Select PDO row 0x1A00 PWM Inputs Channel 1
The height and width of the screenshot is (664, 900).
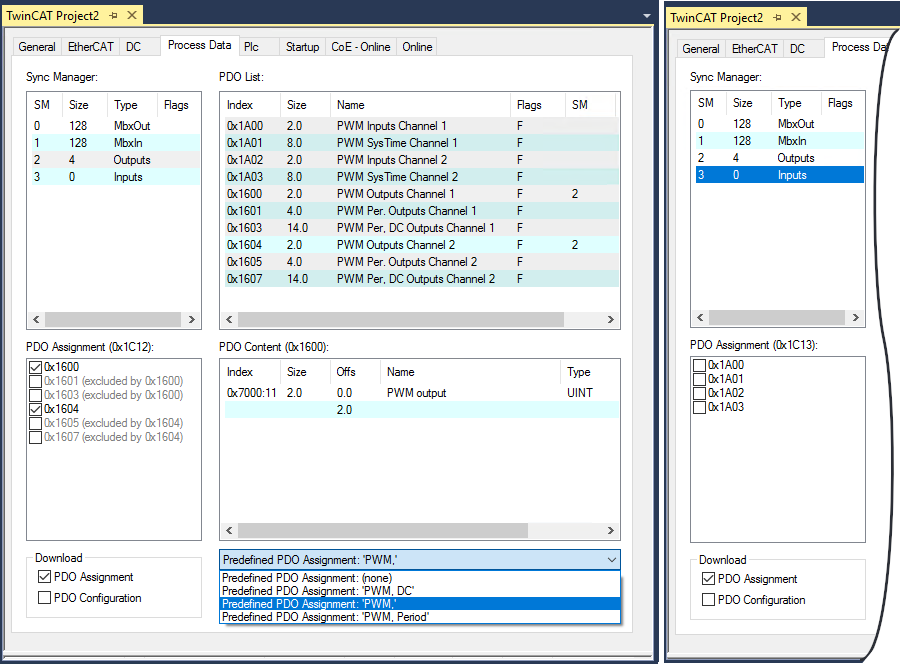point(421,126)
